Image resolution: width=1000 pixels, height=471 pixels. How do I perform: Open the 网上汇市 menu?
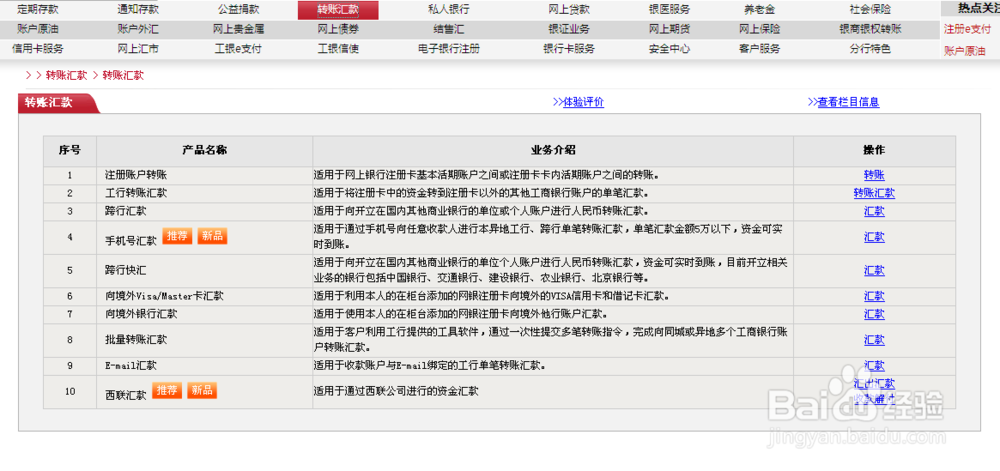point(138,49)
